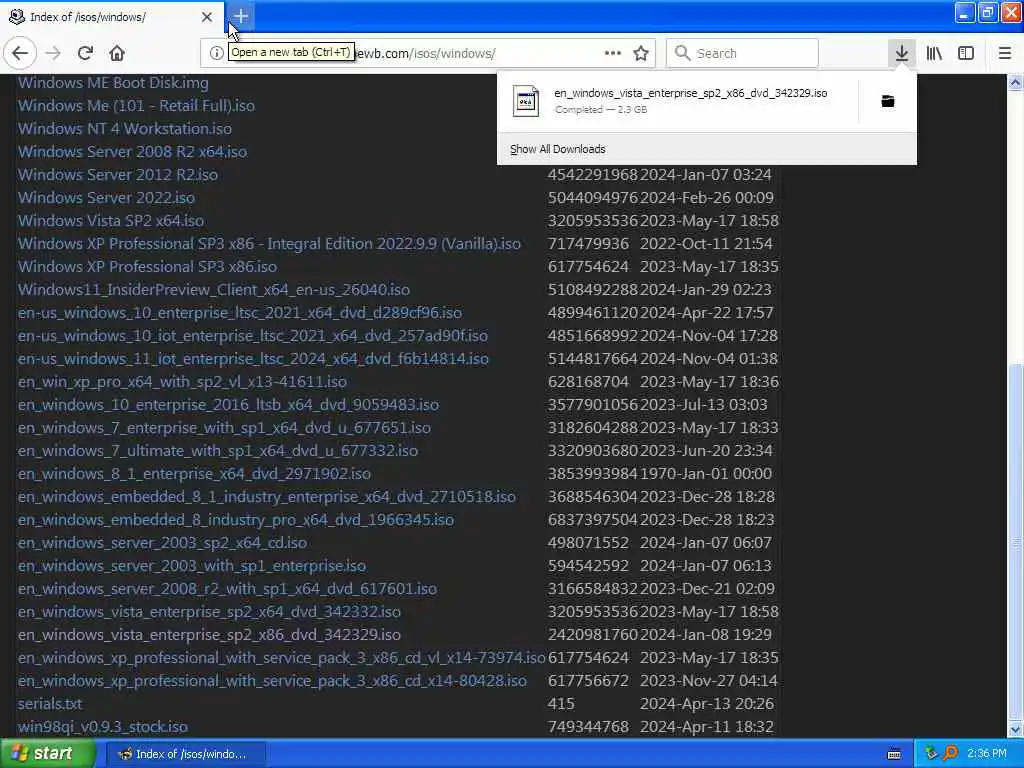The height and width of the screenshot is (768, 1024).
Task: Open page actions three-dot menu
Action: (613, 53)
